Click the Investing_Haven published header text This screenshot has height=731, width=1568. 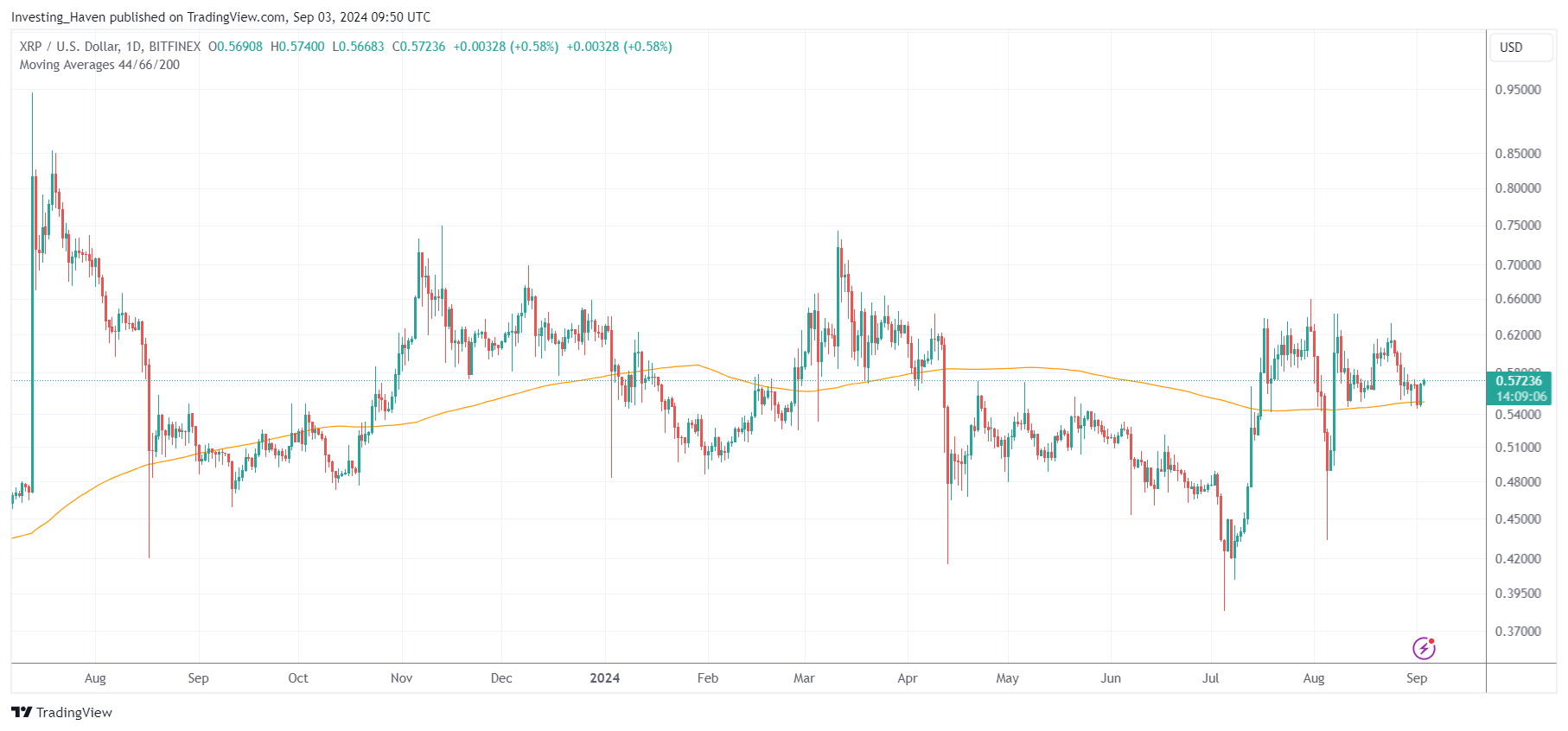tap(220, 17)
